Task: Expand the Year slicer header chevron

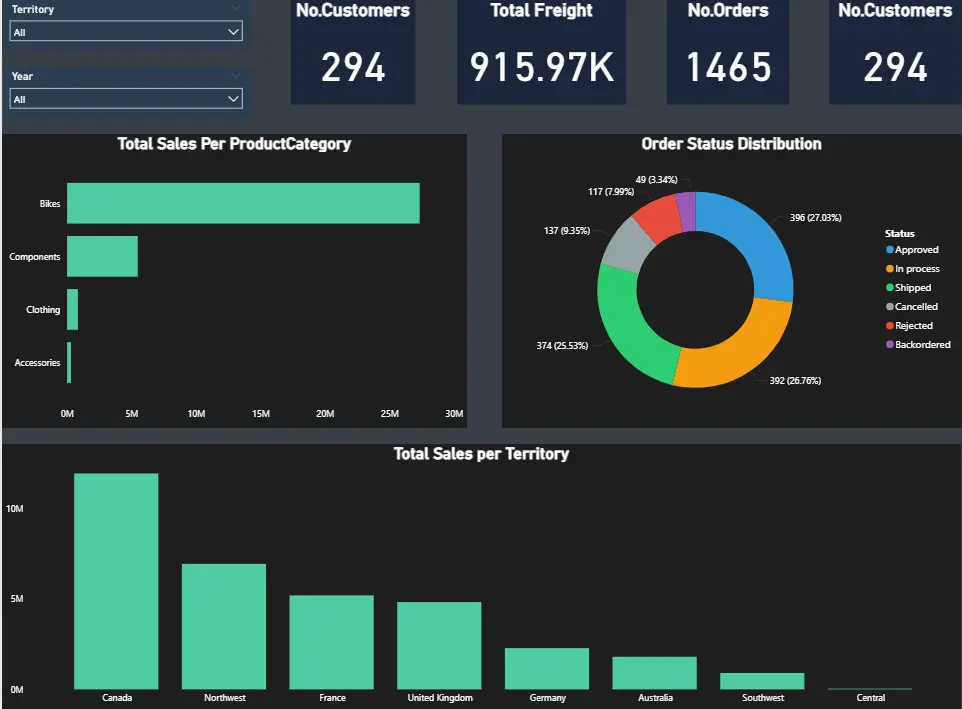Action: pyautogui.click(x=238, y=75)
